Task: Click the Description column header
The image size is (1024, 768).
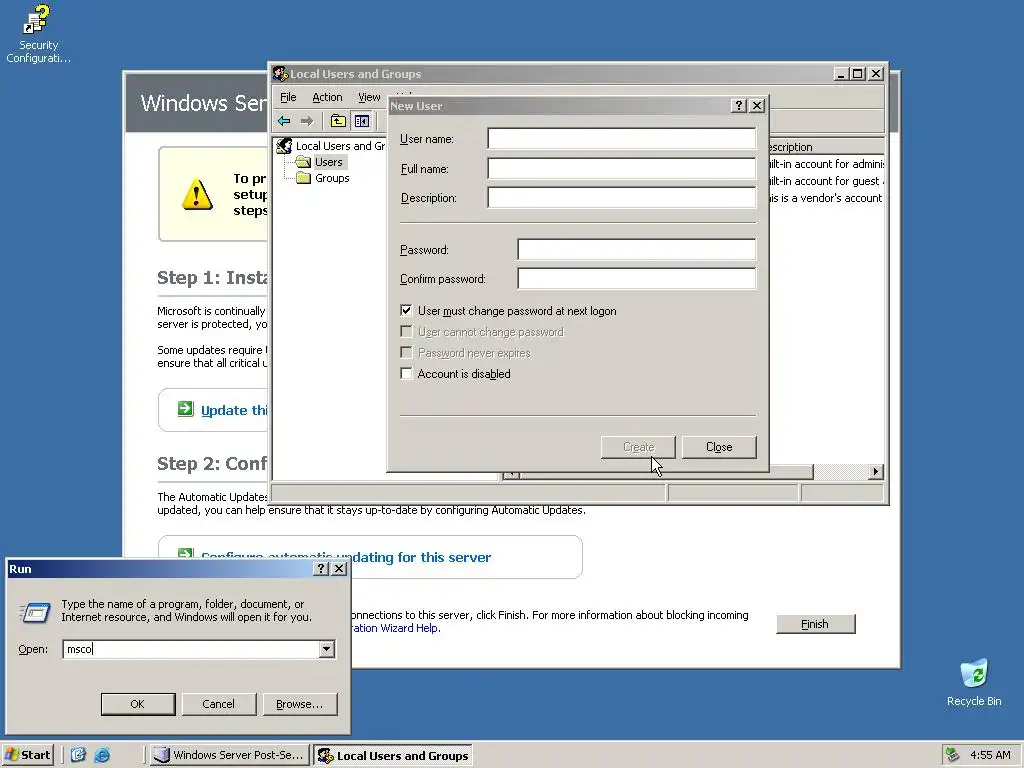Action: click(826, 147)
